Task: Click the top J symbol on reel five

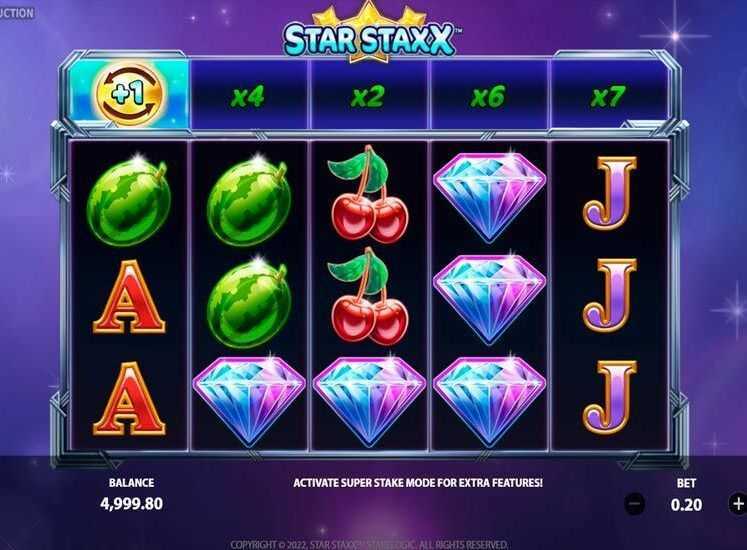Action: [610, 193]
